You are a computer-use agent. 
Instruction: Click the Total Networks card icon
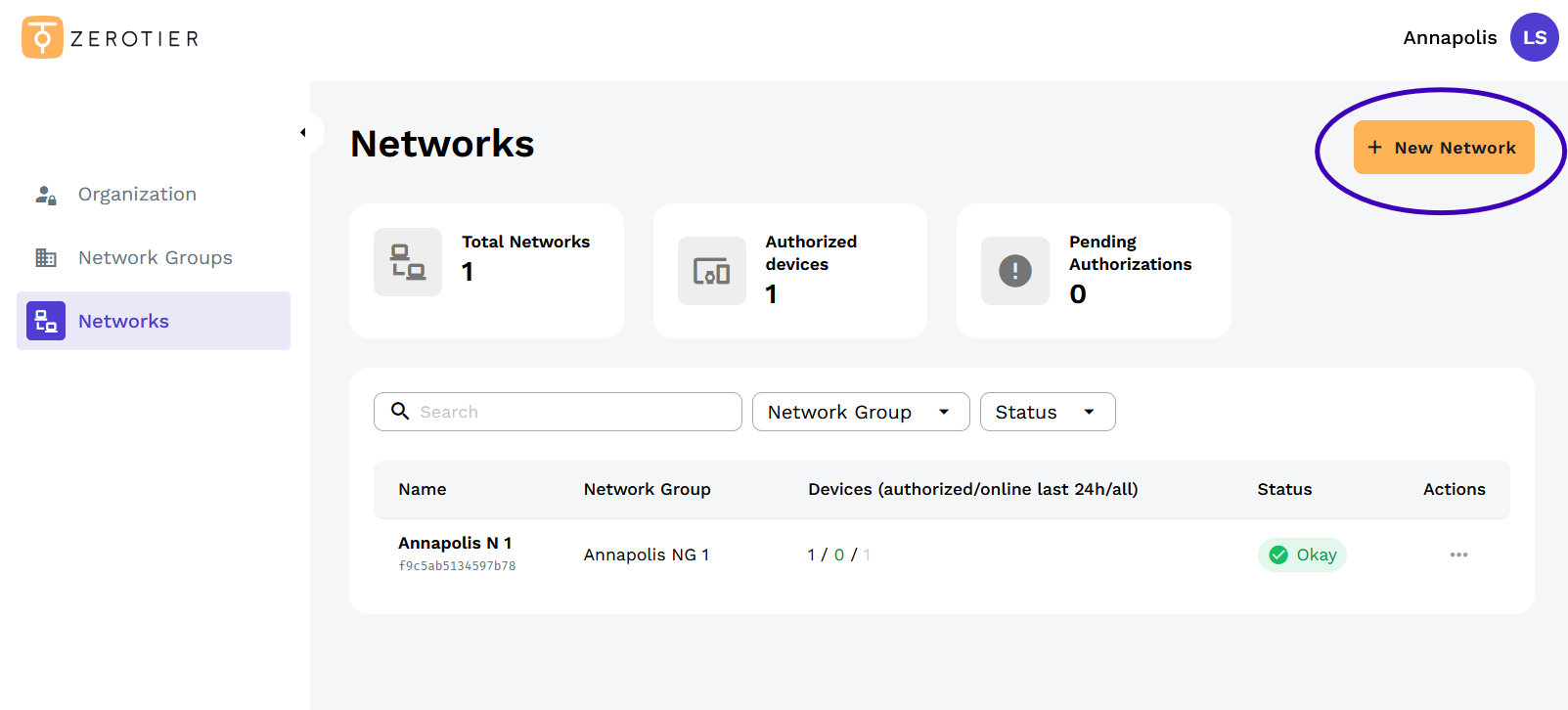408,262
